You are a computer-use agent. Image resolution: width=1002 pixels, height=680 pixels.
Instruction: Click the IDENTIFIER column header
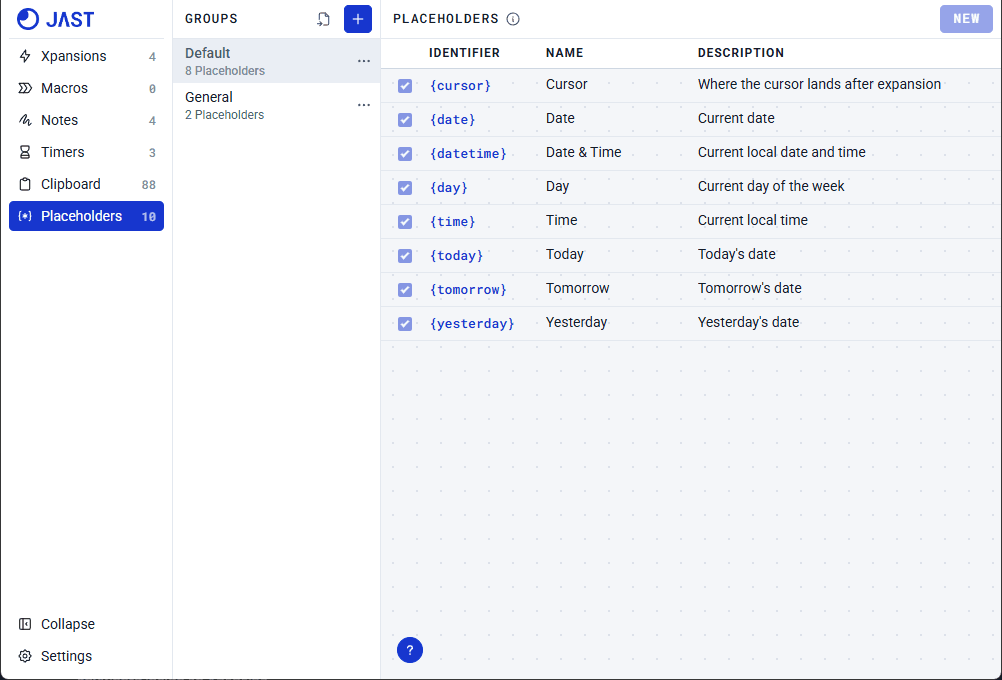[465, 53]
